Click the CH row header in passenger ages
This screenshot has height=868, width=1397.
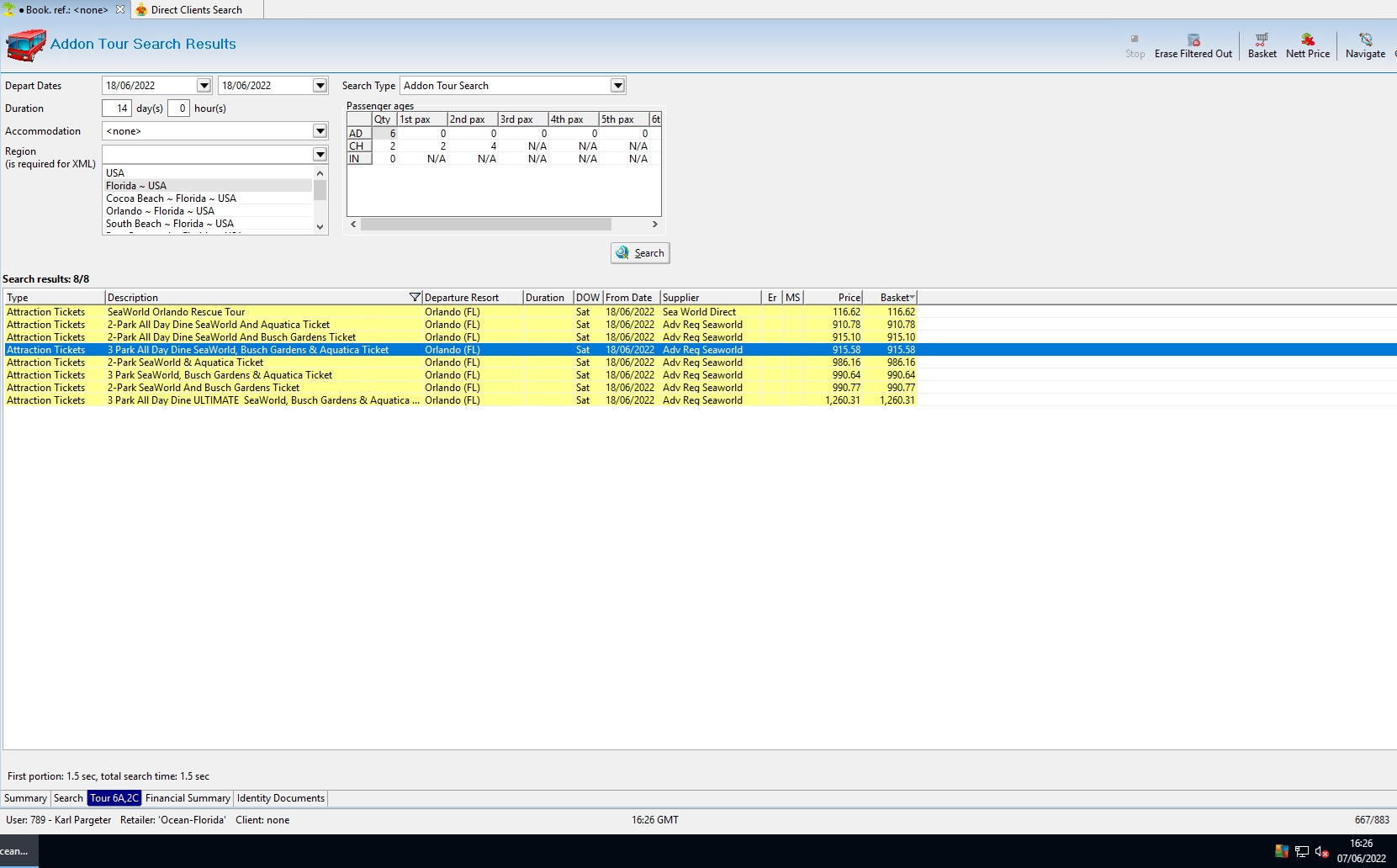point(359,146)
